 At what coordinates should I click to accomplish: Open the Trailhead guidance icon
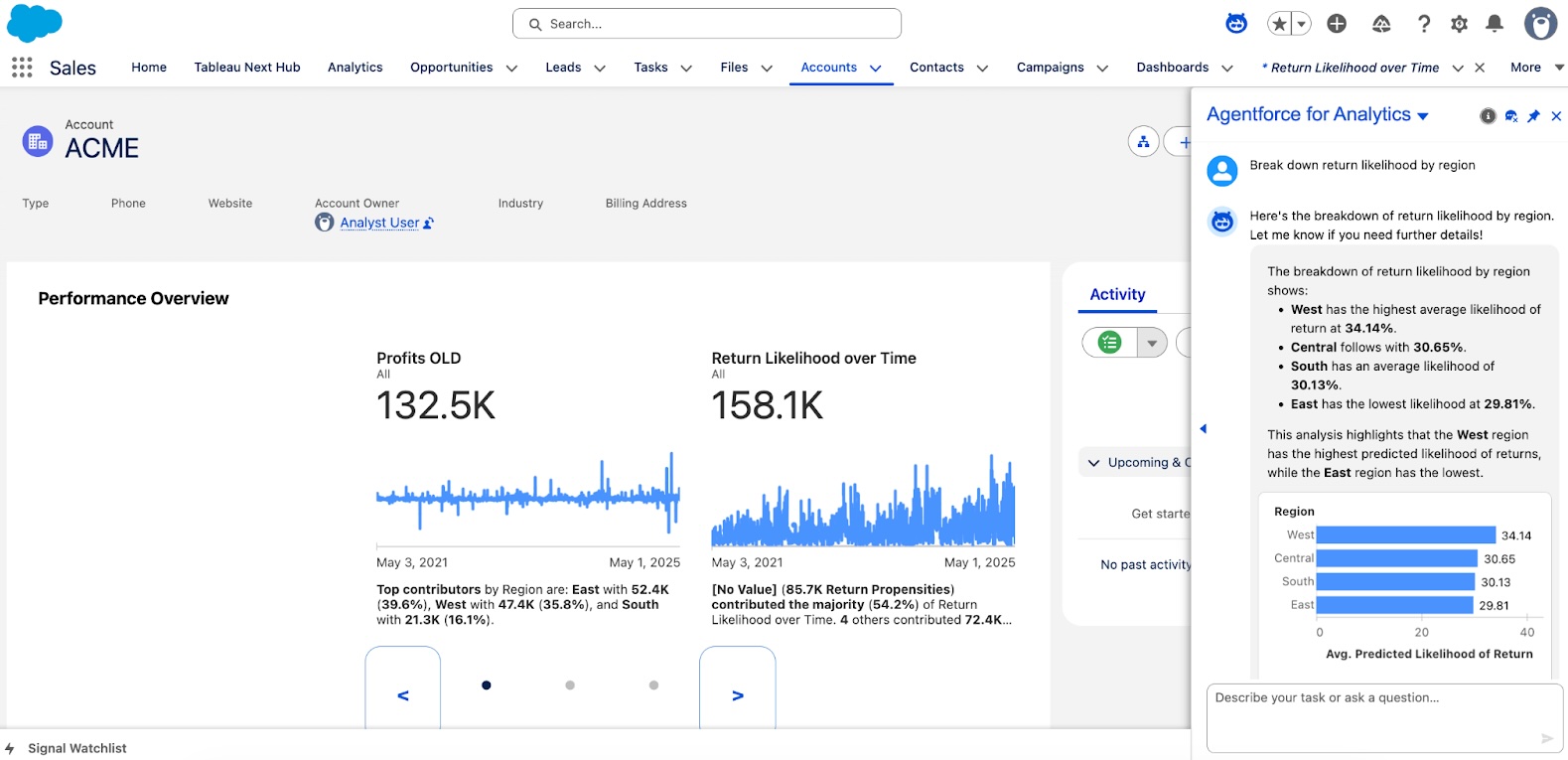click(1381, 24)
